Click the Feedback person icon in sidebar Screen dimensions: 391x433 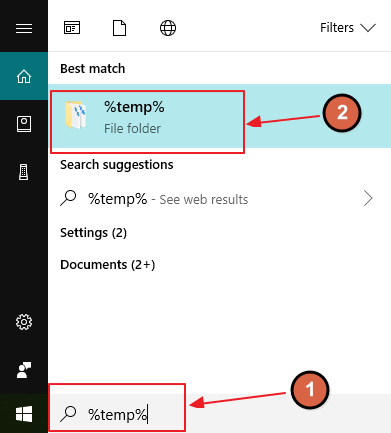[x=24, y=370]
